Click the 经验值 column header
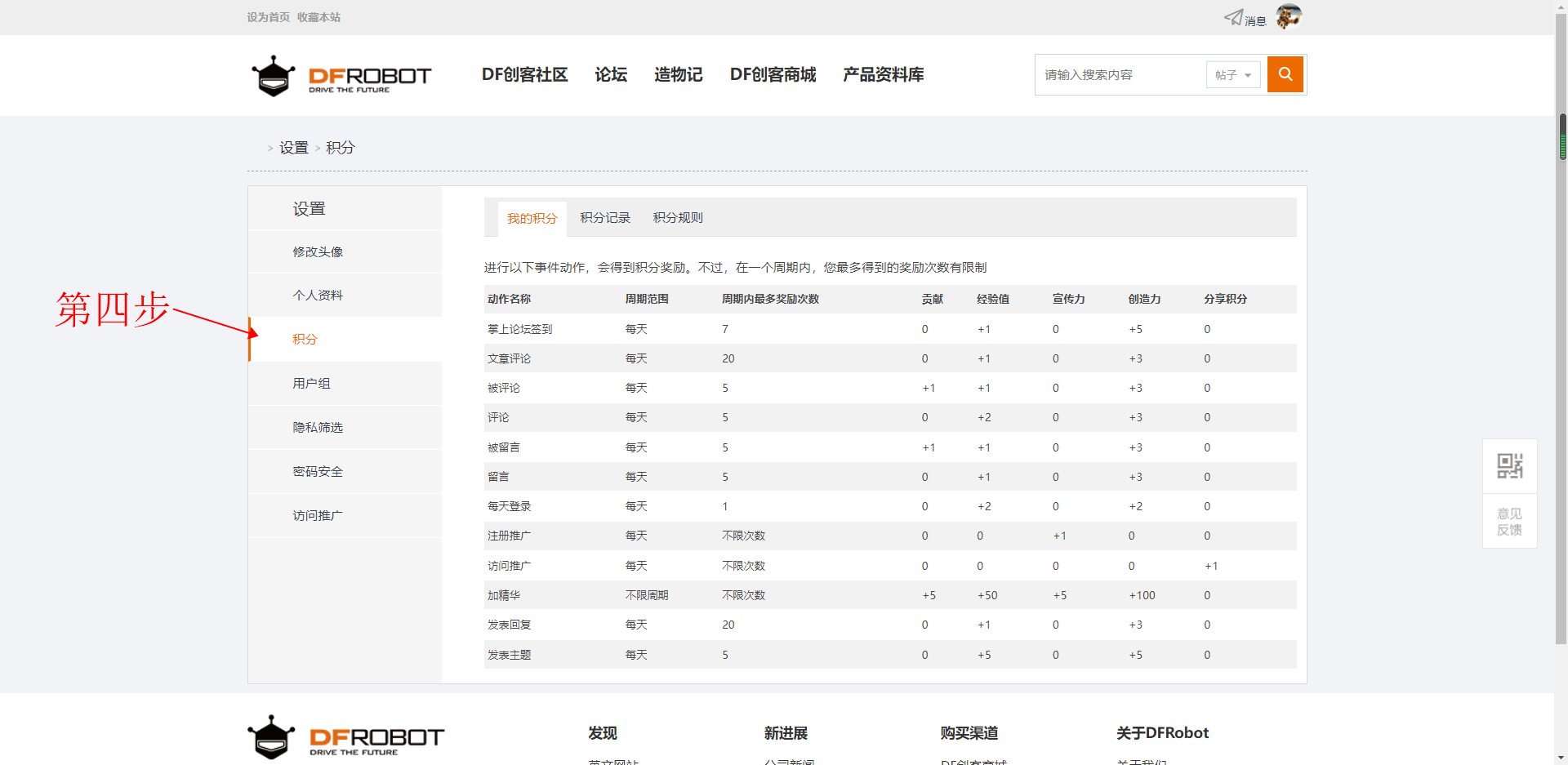 [992, 299]
